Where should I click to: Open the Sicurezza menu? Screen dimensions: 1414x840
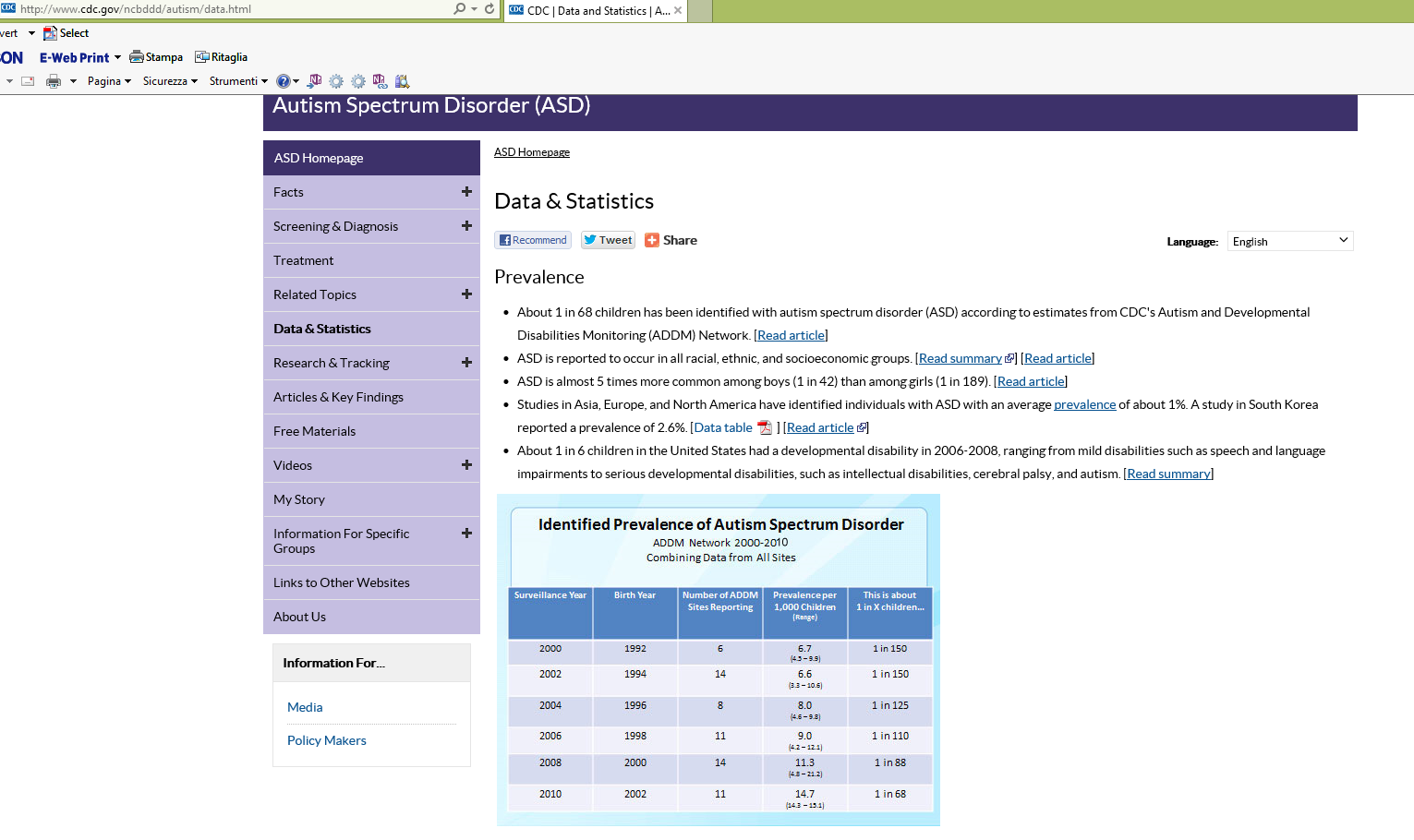tap(170, 81)
